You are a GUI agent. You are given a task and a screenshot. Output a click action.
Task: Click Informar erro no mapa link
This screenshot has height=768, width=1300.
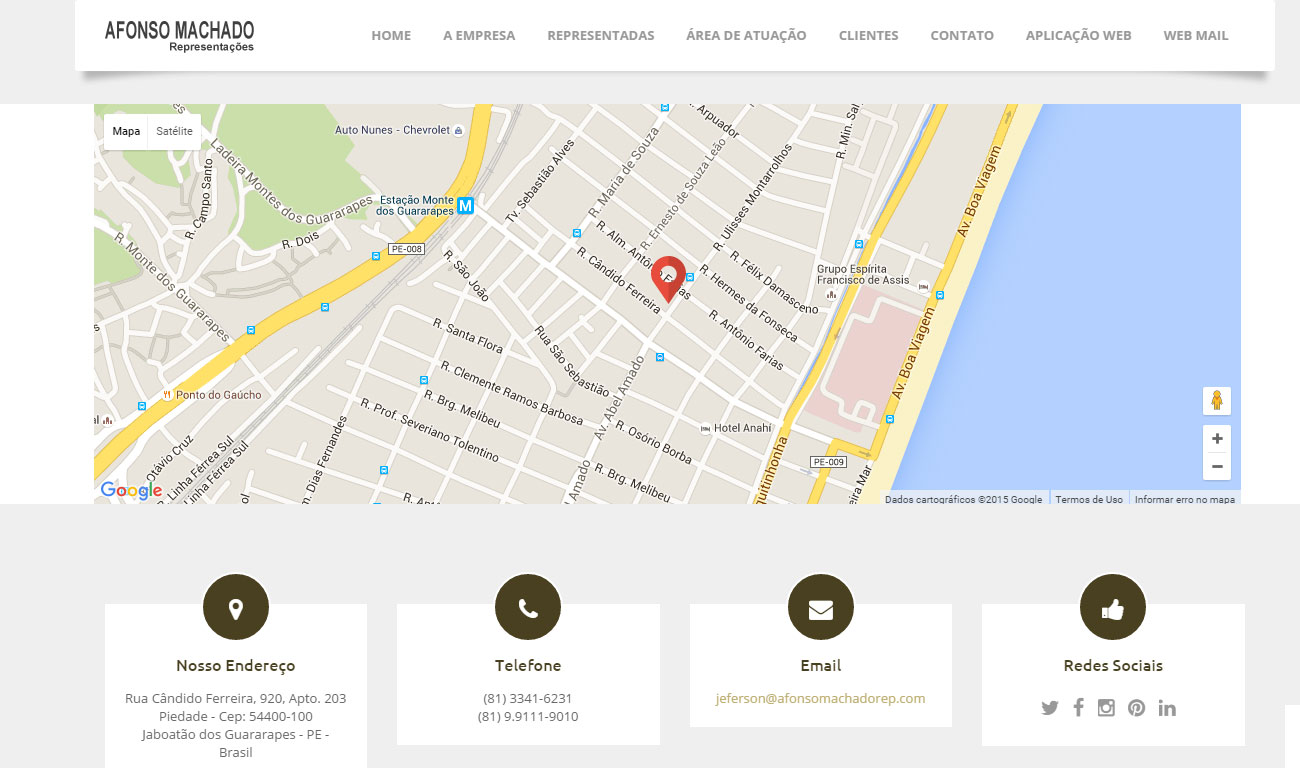point(1184,499)
